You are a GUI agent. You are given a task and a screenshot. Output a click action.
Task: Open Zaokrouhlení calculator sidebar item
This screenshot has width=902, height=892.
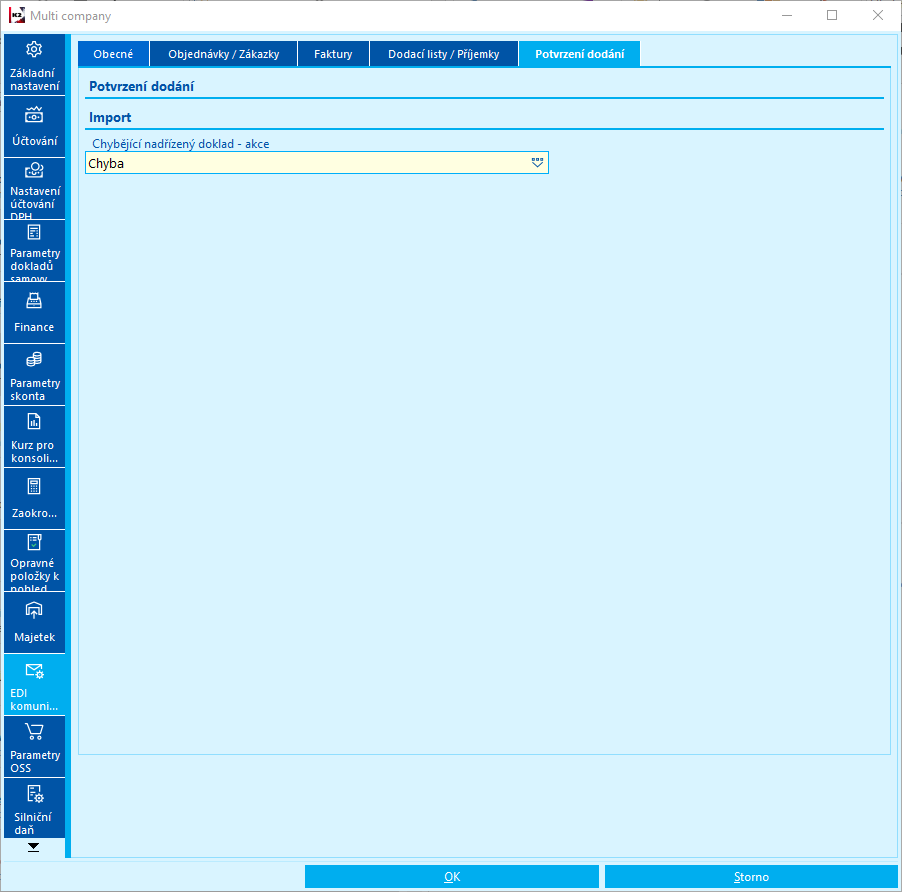tap(35, 499)
